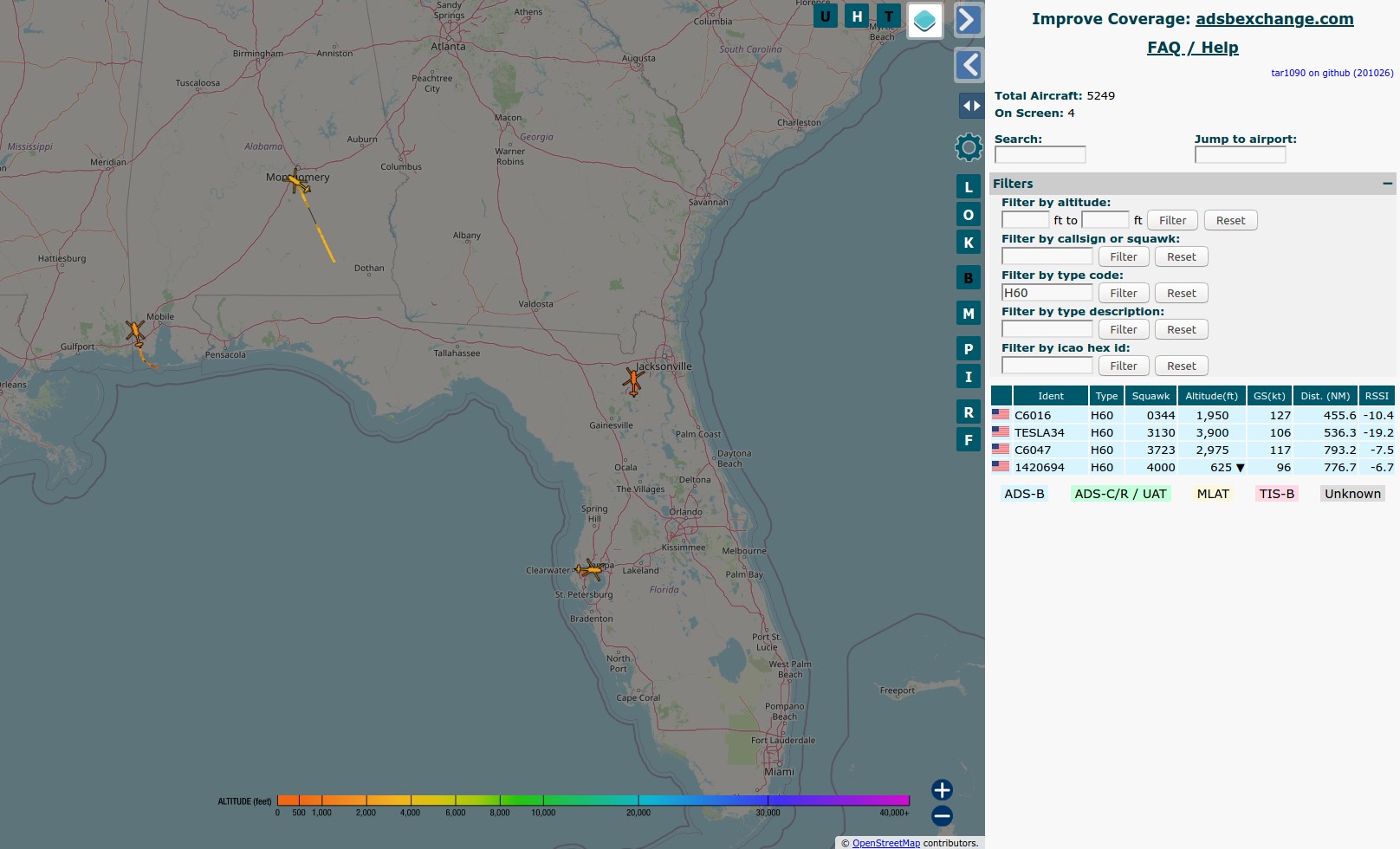Apply the callsign or squawk Filter

[1124, 257]
